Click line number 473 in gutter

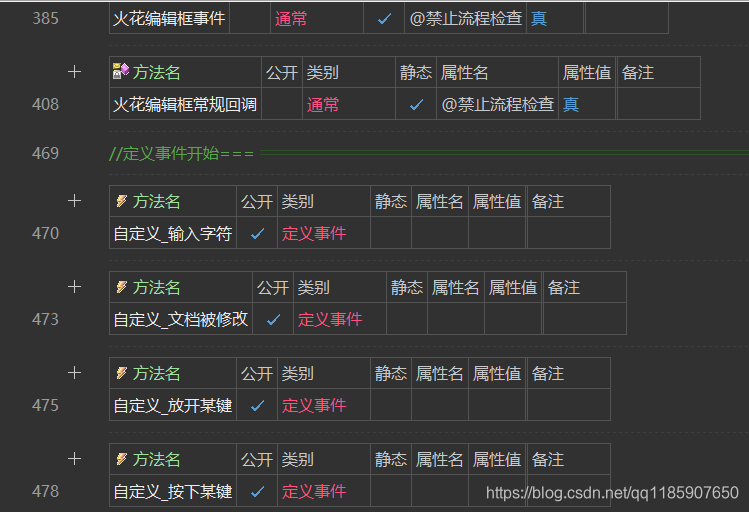pyautogui.click(x=45, y=320)
